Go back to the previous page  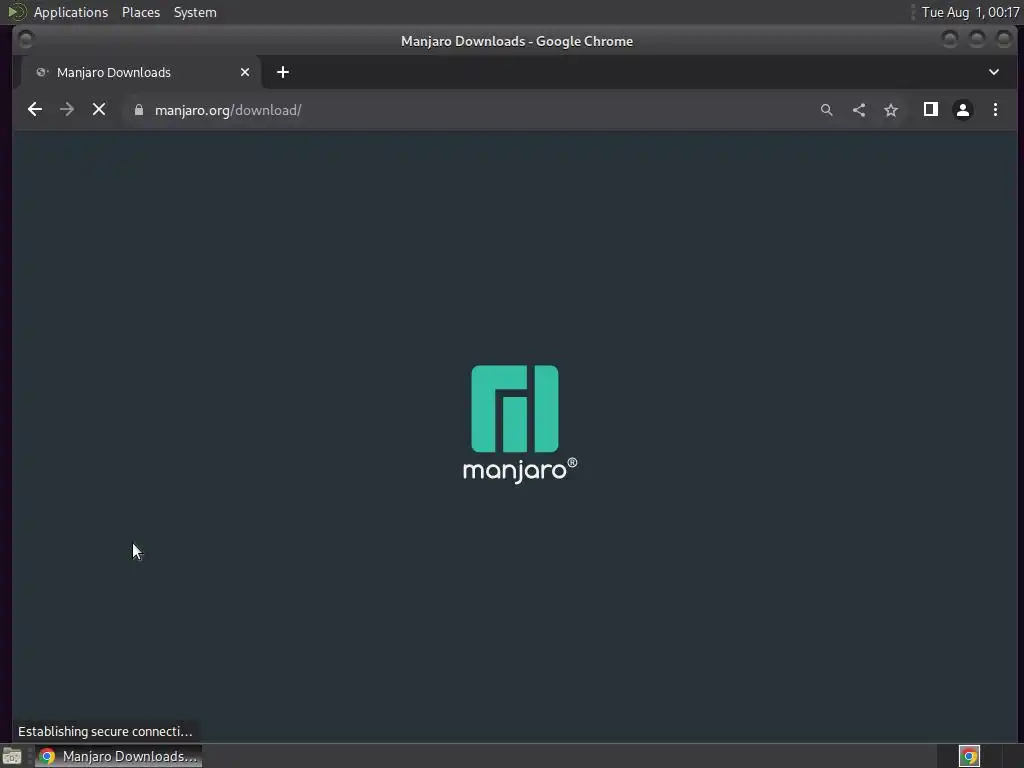pyautogui.click(x=35, y=110)
